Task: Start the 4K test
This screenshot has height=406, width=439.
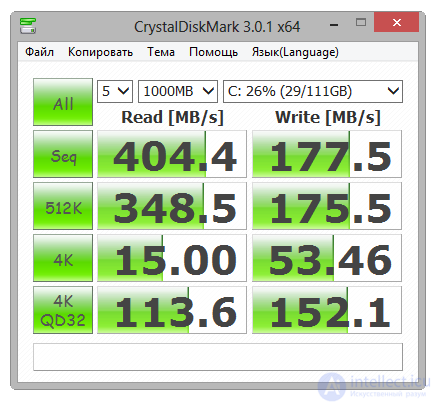Action: click(x=63, y=258)
